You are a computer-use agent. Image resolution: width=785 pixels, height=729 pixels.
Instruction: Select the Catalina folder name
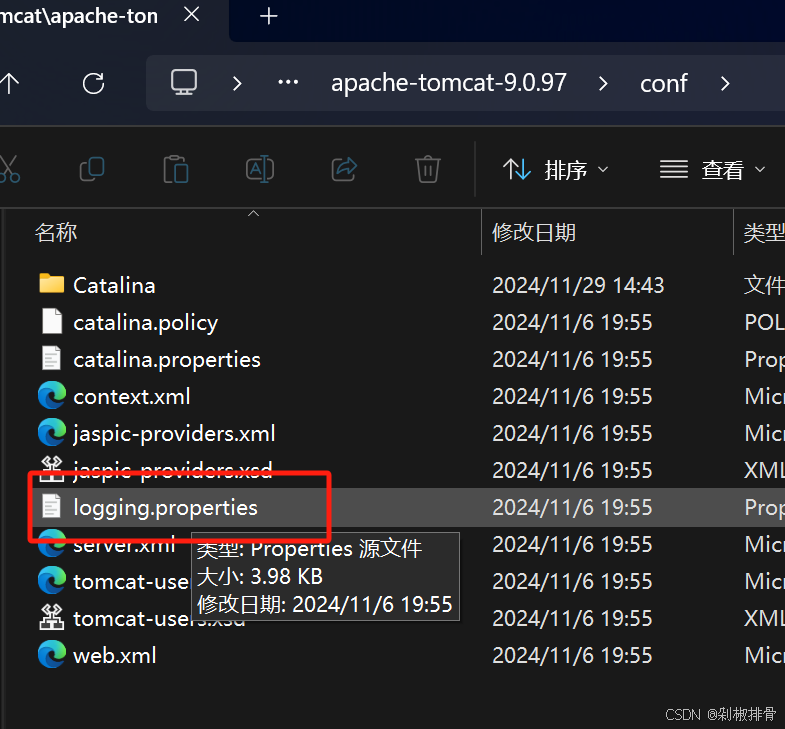coord(114,285)
